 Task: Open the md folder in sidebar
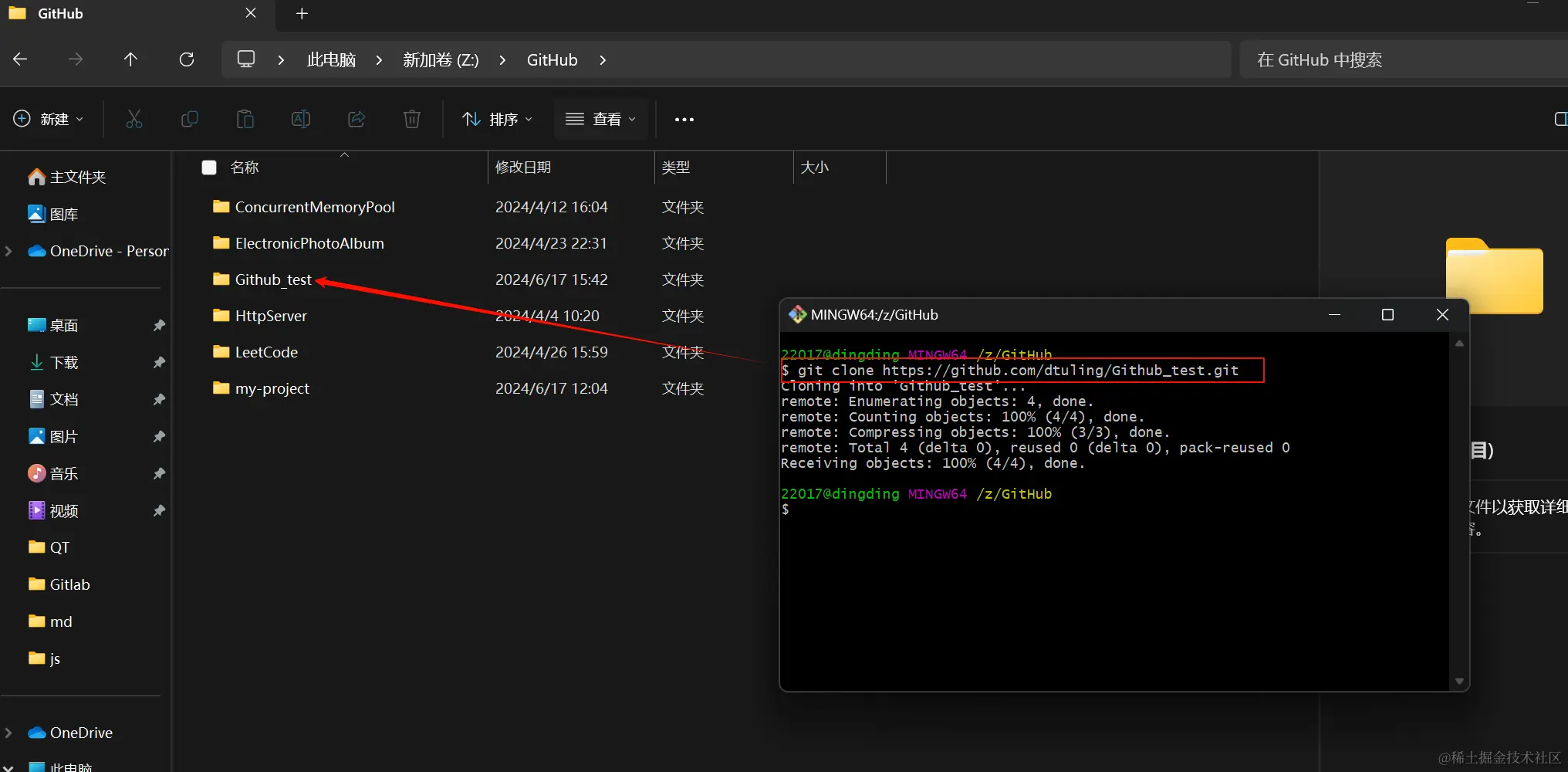click(50, 621)
